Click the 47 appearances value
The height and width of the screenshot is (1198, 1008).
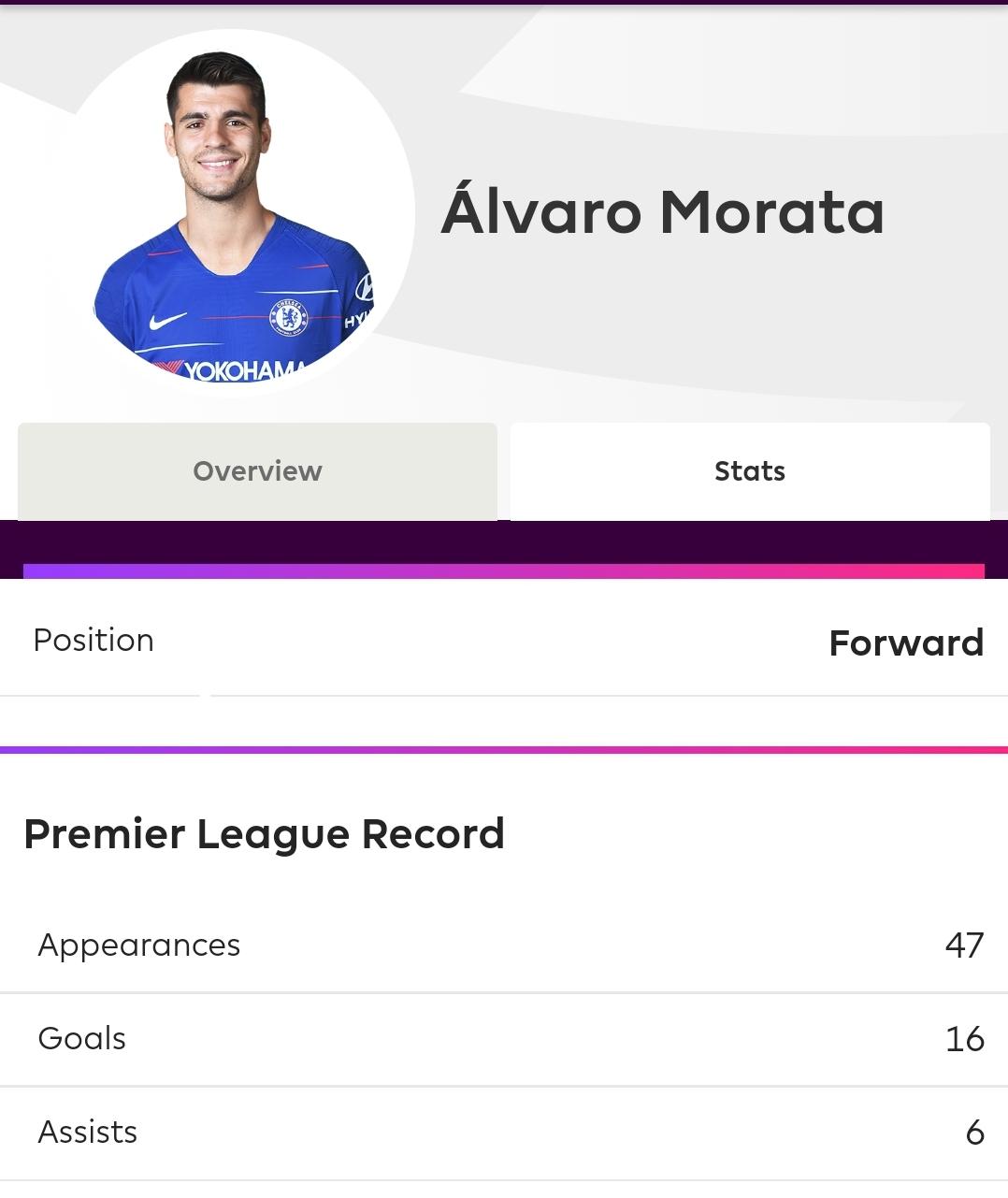(964, 945)
